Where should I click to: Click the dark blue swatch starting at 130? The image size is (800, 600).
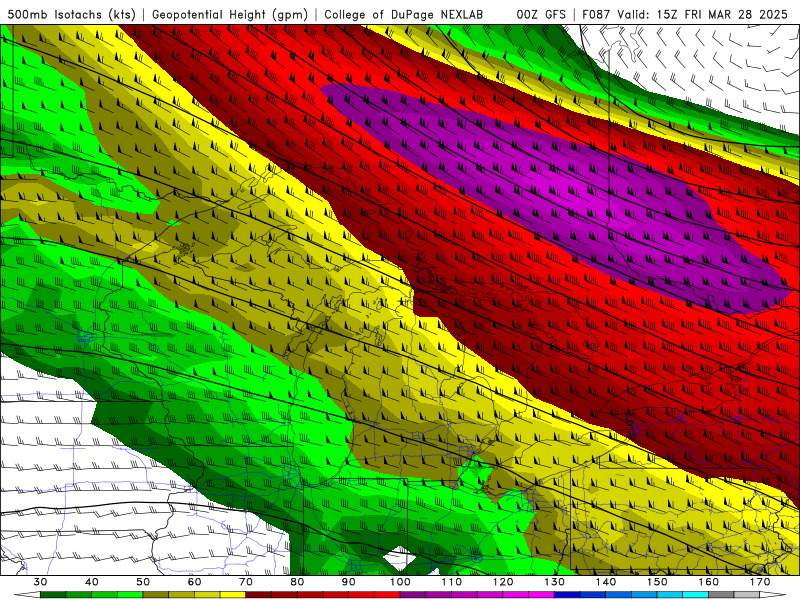click(x=567, y=595)
